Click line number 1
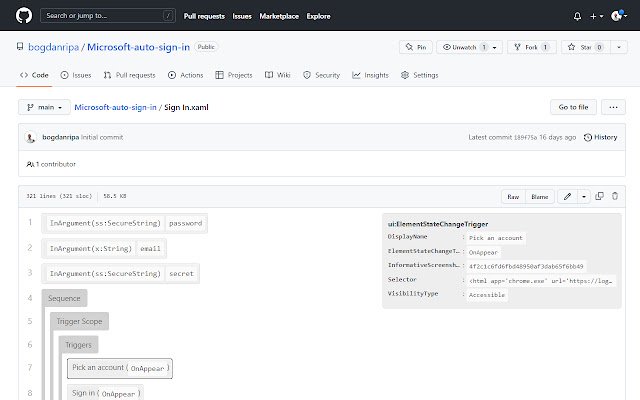 30,222
